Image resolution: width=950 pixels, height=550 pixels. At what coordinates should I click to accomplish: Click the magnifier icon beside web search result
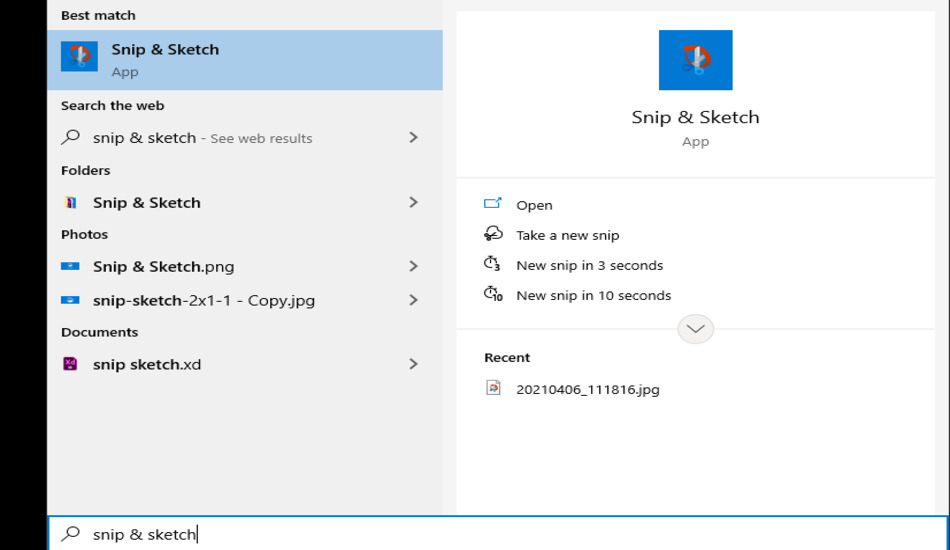pos(70,137)
